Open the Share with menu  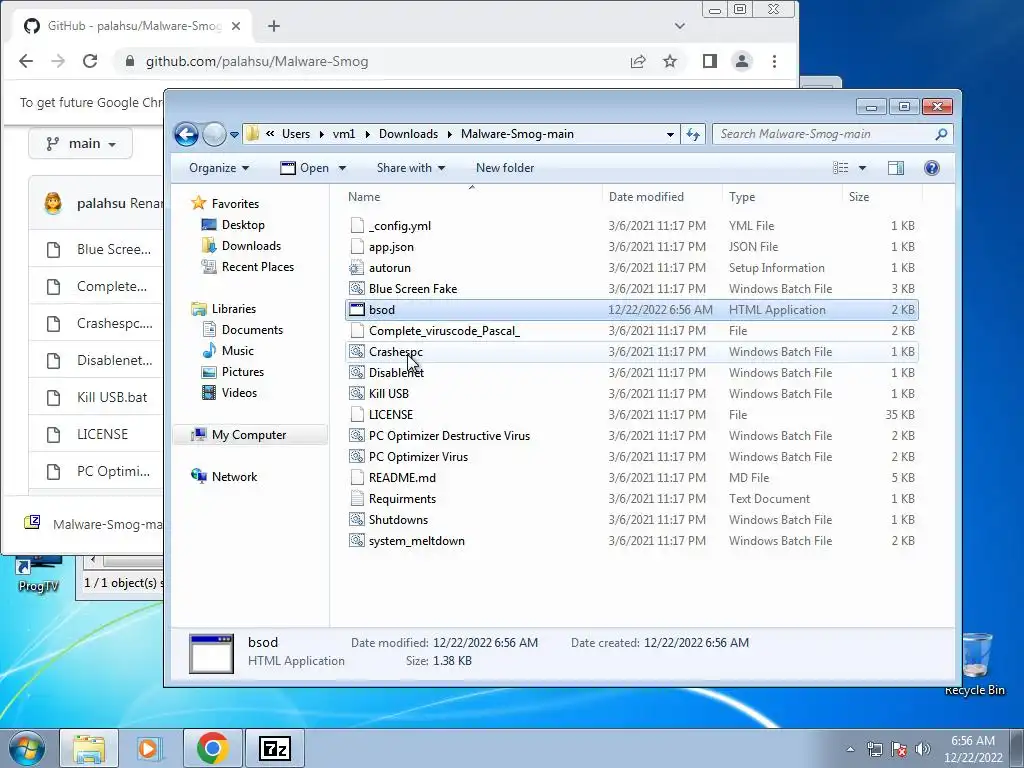(411, 168)
